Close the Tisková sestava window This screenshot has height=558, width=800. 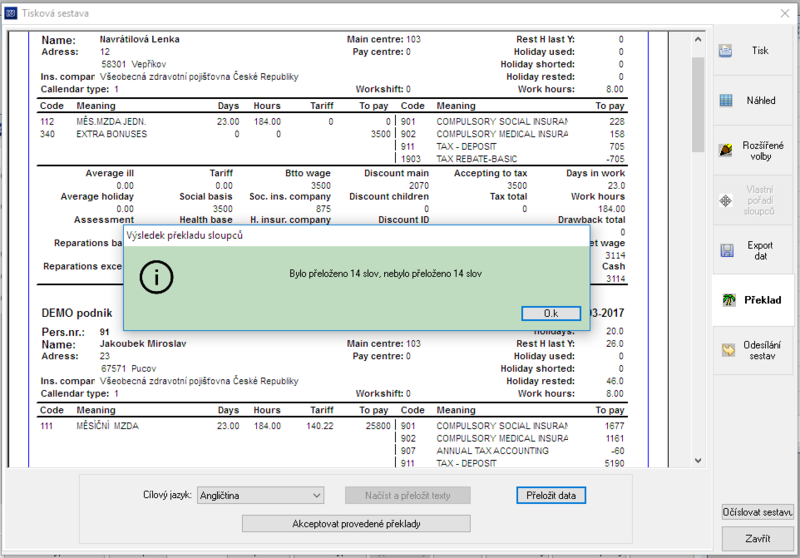pyautogui.click(x=785, y=13)
